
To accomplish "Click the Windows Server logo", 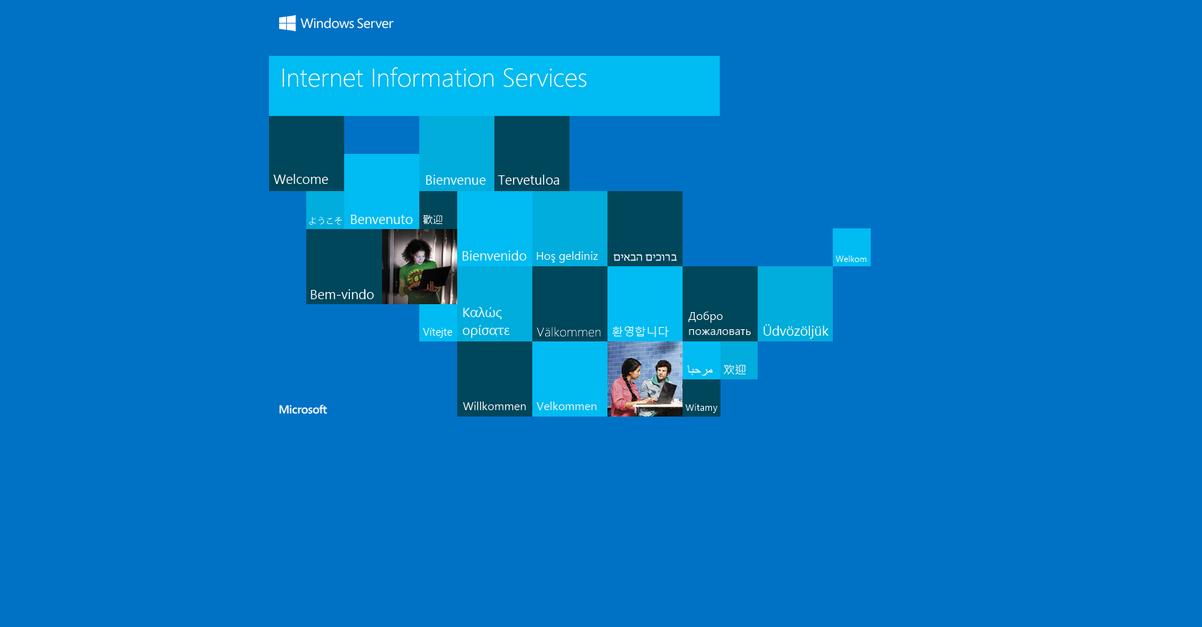I will point(336,23).
